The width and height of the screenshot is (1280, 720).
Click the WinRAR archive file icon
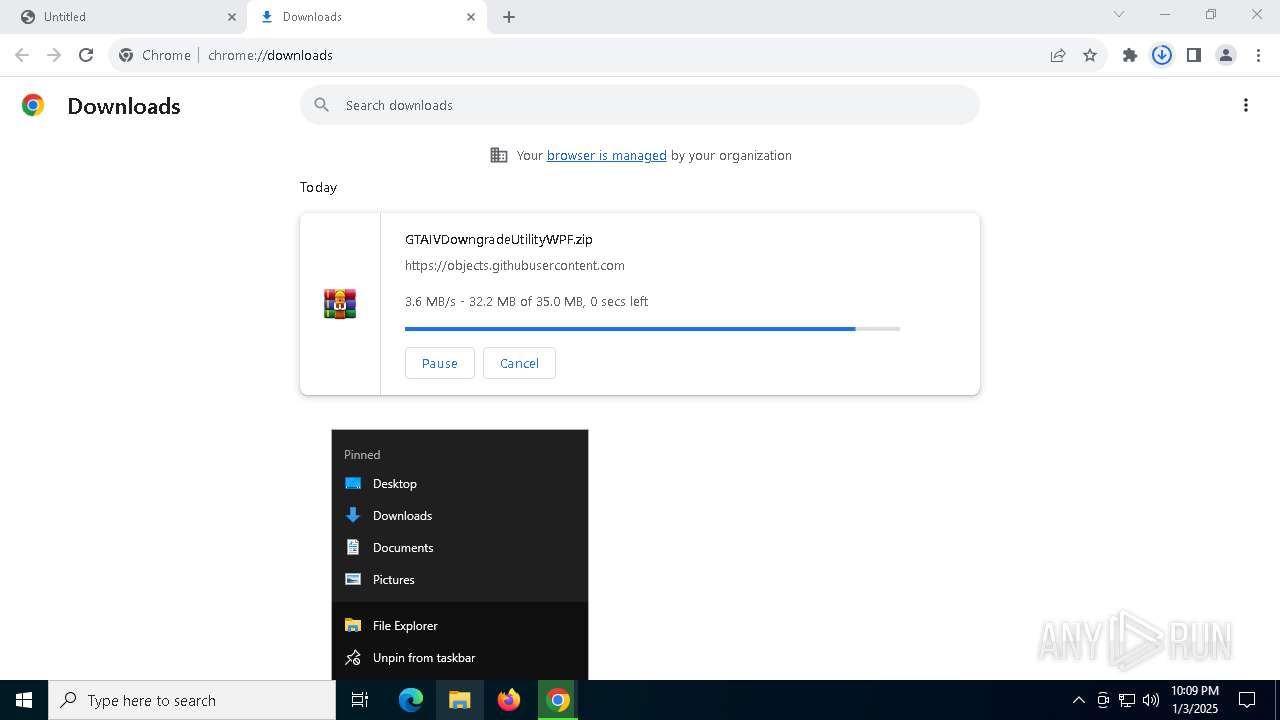point(340,304)
